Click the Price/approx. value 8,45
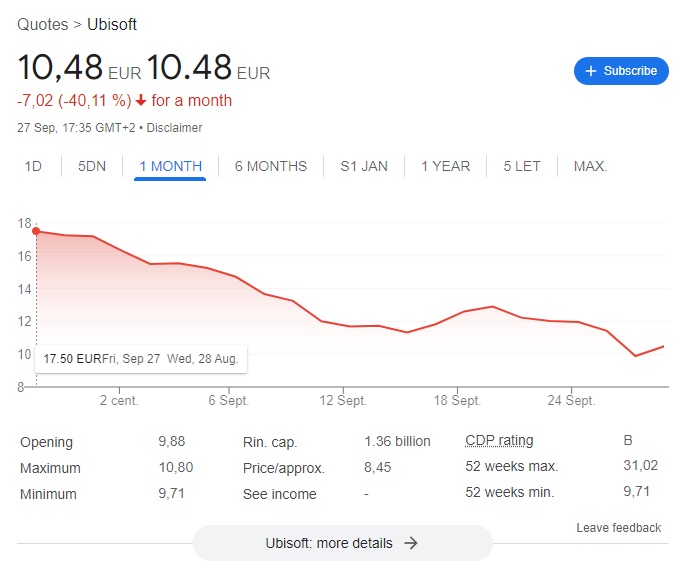 [x=377, y=467]
